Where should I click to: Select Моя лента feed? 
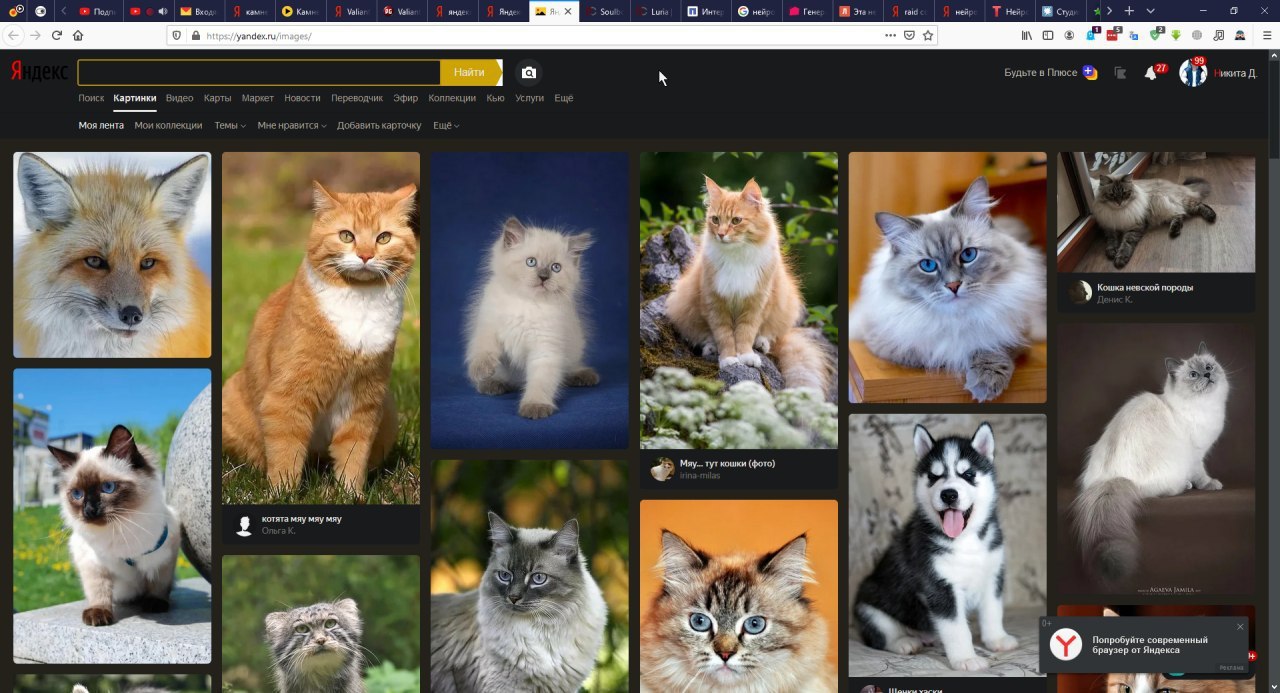point(101,126)
